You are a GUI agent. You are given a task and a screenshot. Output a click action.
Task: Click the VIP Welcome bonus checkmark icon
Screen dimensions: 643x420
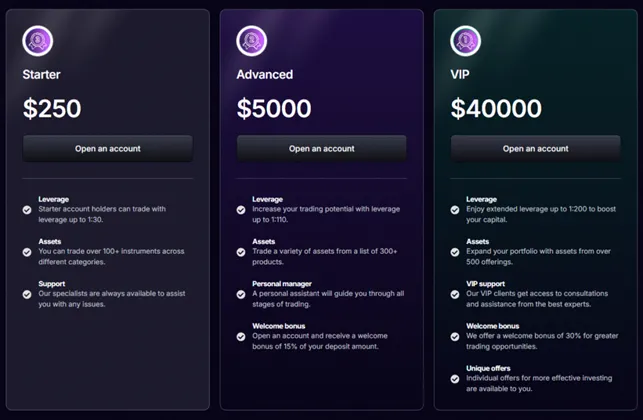tap(455, 337)
